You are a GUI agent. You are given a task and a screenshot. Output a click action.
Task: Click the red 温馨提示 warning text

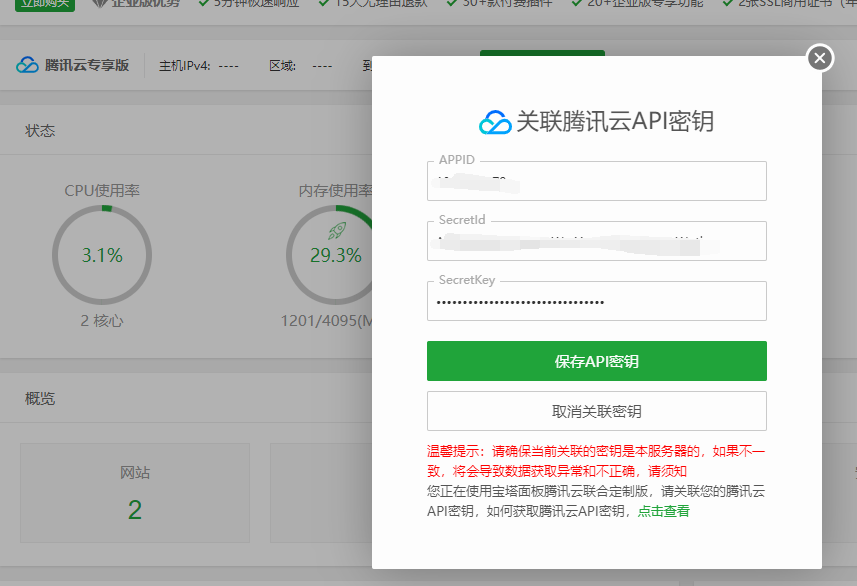tap(596, 461)
